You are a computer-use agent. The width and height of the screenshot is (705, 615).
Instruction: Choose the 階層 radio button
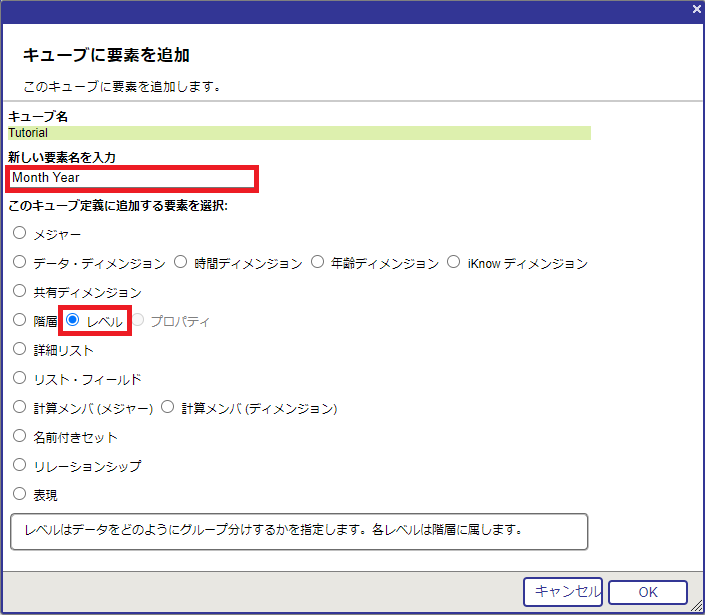pos(20,321)
